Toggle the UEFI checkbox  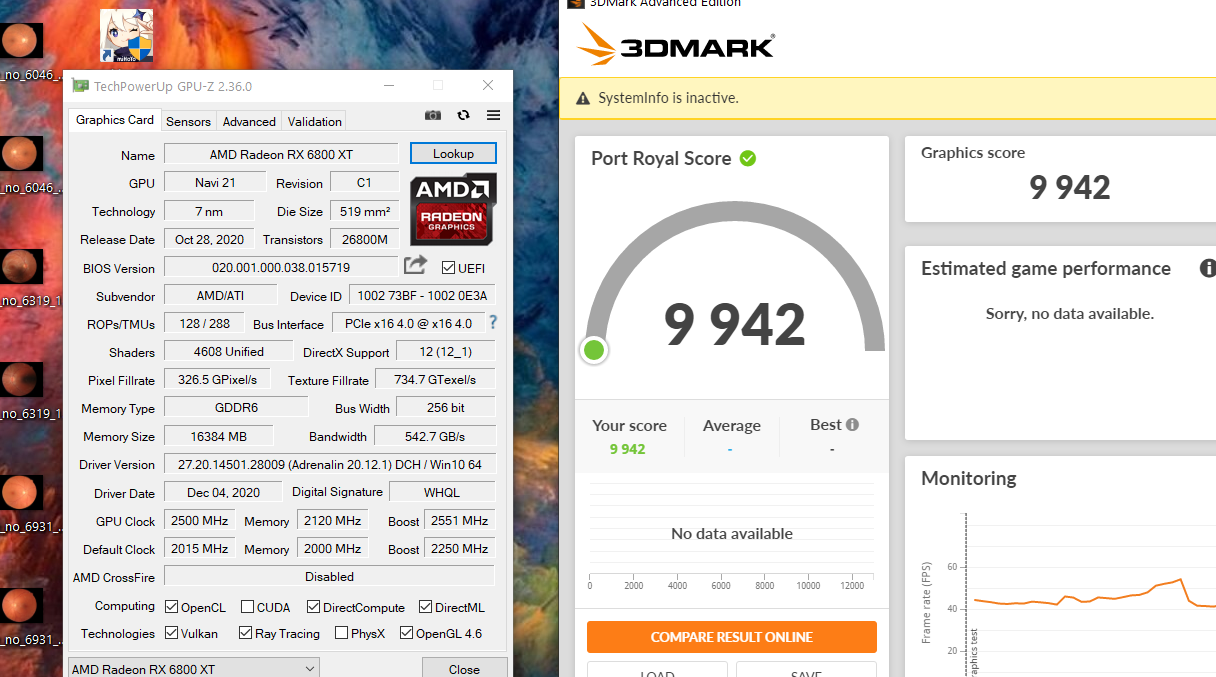click(x=448, y=267)
